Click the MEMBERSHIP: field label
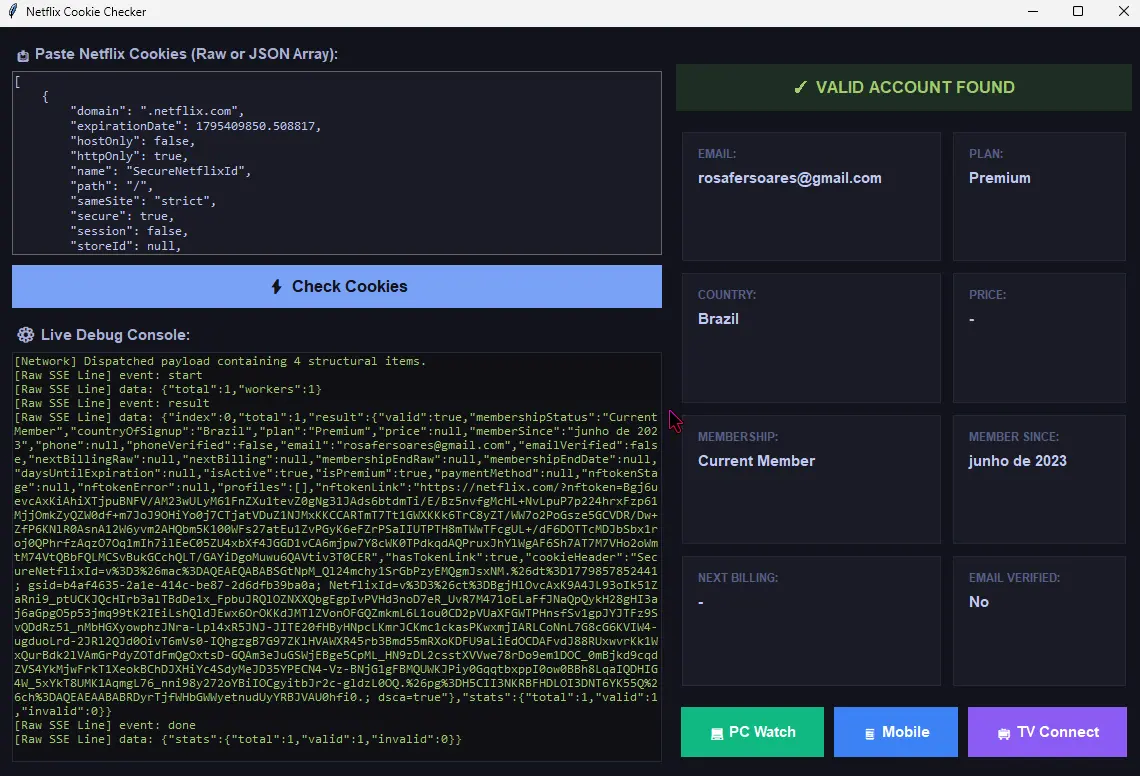This screenshot has width=1140, height=776. pos(738,437)
